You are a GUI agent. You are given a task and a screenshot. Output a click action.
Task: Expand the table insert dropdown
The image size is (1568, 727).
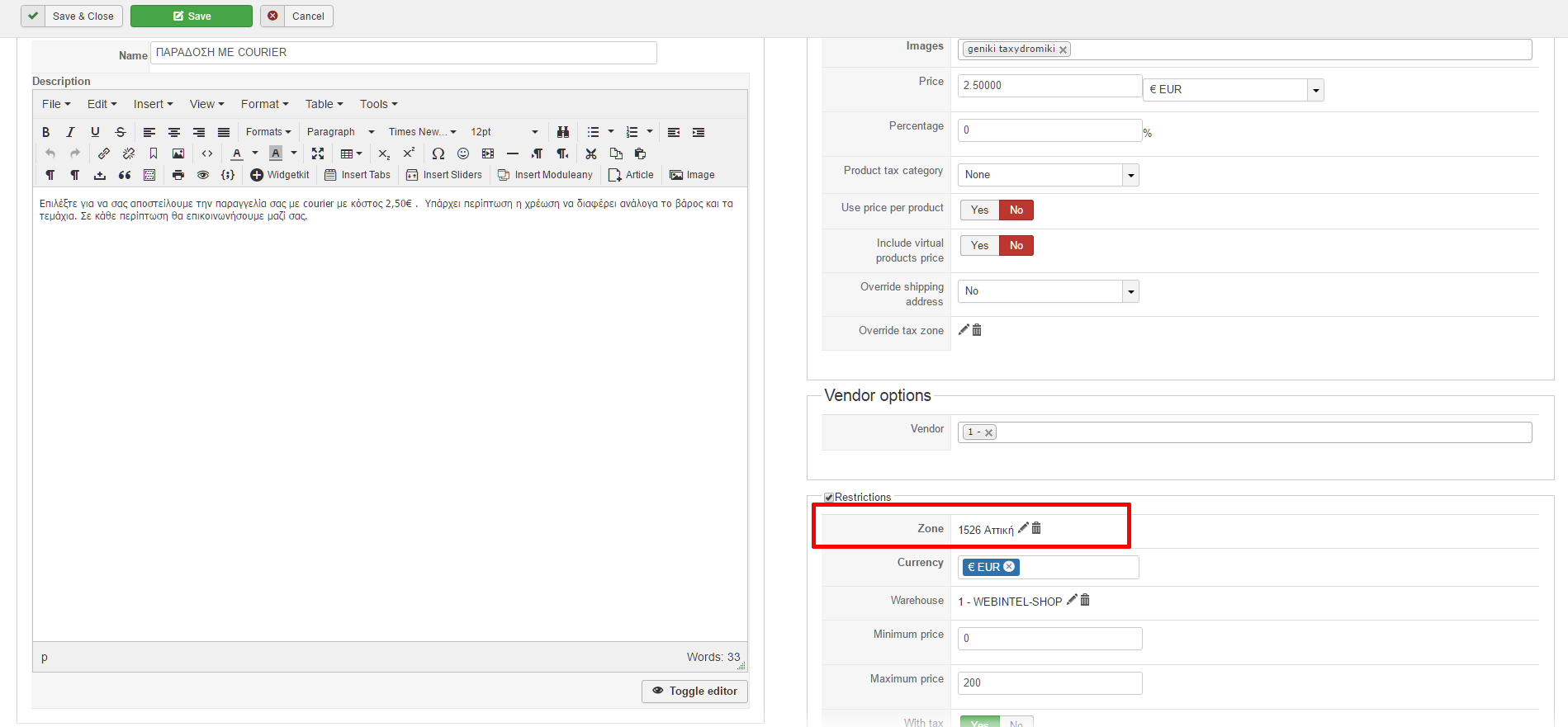click(x=352, y=153)
